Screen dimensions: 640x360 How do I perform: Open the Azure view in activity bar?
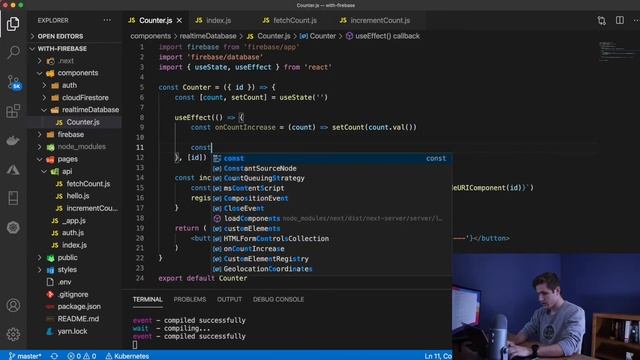[x=13, y=169]
